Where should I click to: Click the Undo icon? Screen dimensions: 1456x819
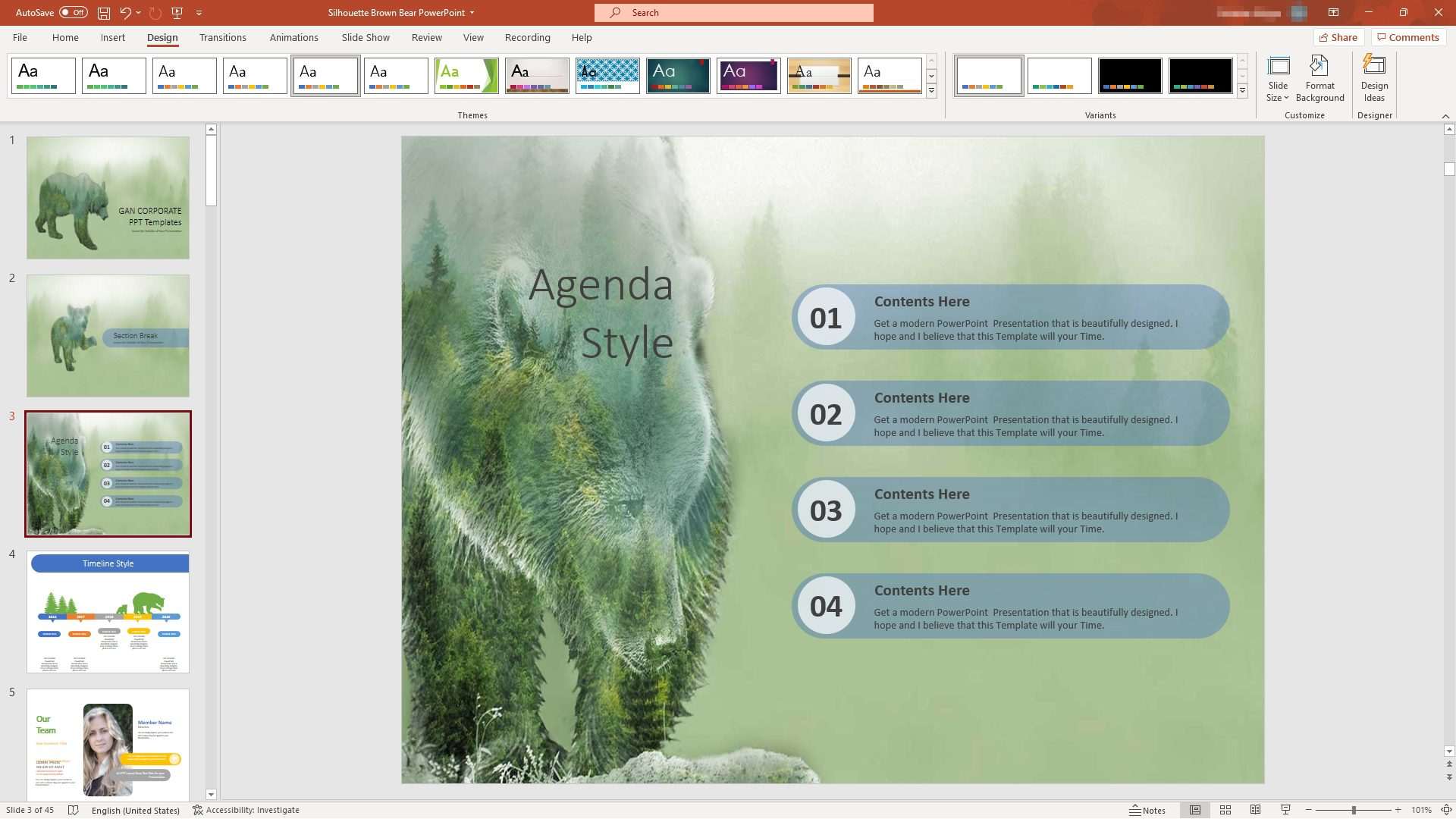pyautogui.click(x=125, y=12)
